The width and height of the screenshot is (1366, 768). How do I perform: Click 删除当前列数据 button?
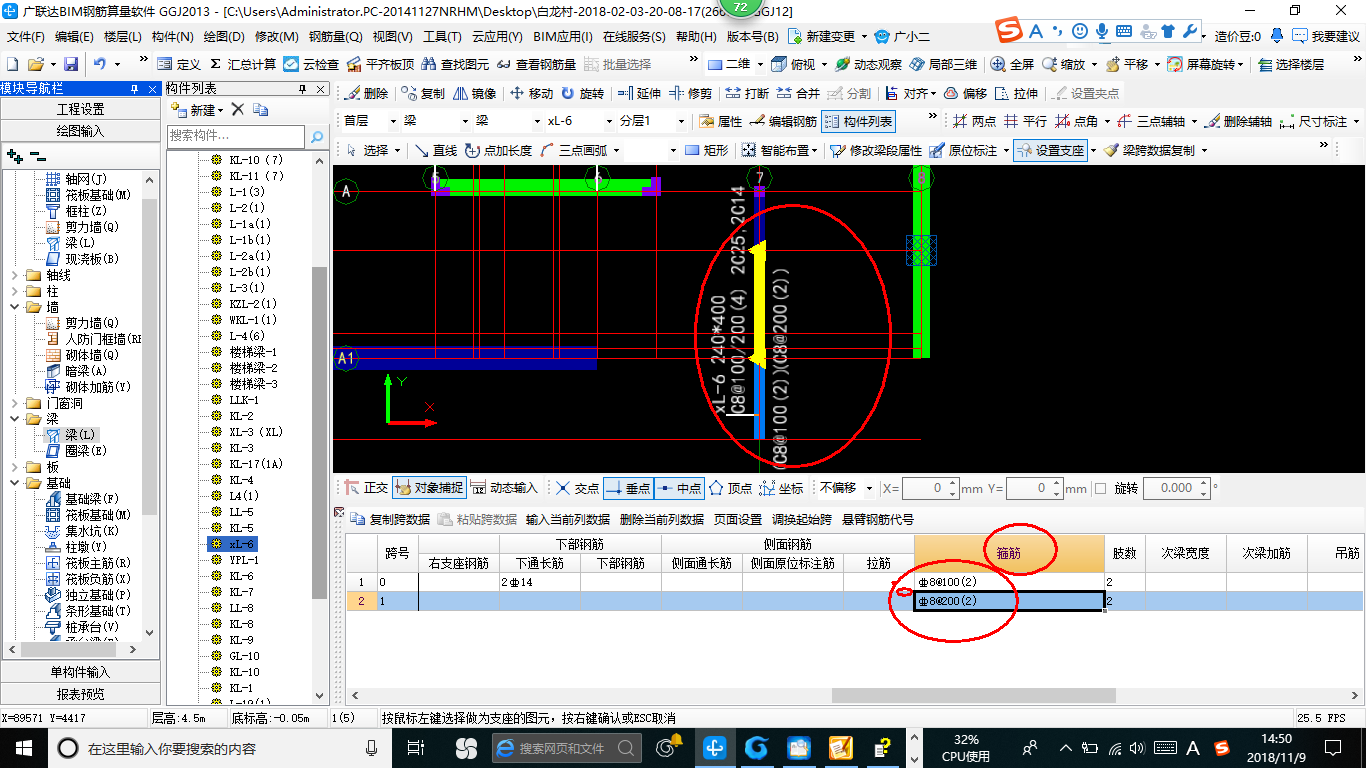(x=662, y=520)
